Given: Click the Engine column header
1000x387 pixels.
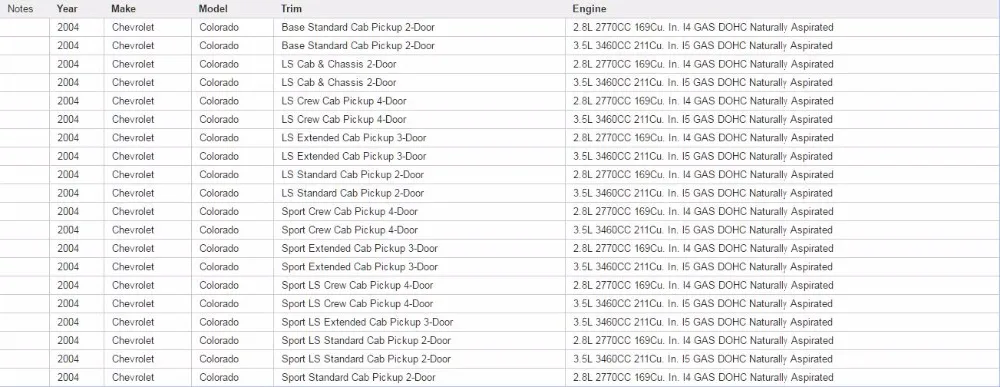Looking at the screenshot, I should tap(589, 9).
